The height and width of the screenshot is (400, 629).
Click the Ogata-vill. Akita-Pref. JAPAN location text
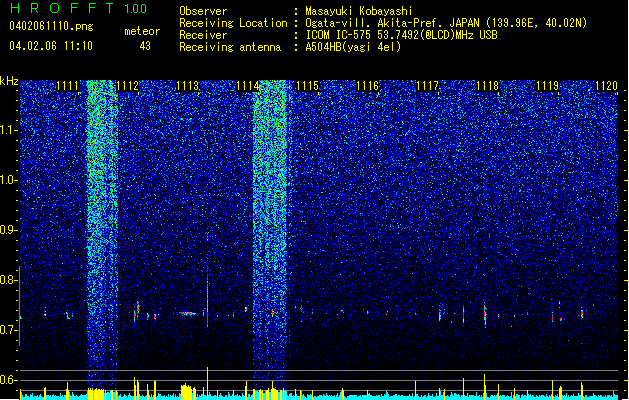pyautogui.click(x=446, y=23)
